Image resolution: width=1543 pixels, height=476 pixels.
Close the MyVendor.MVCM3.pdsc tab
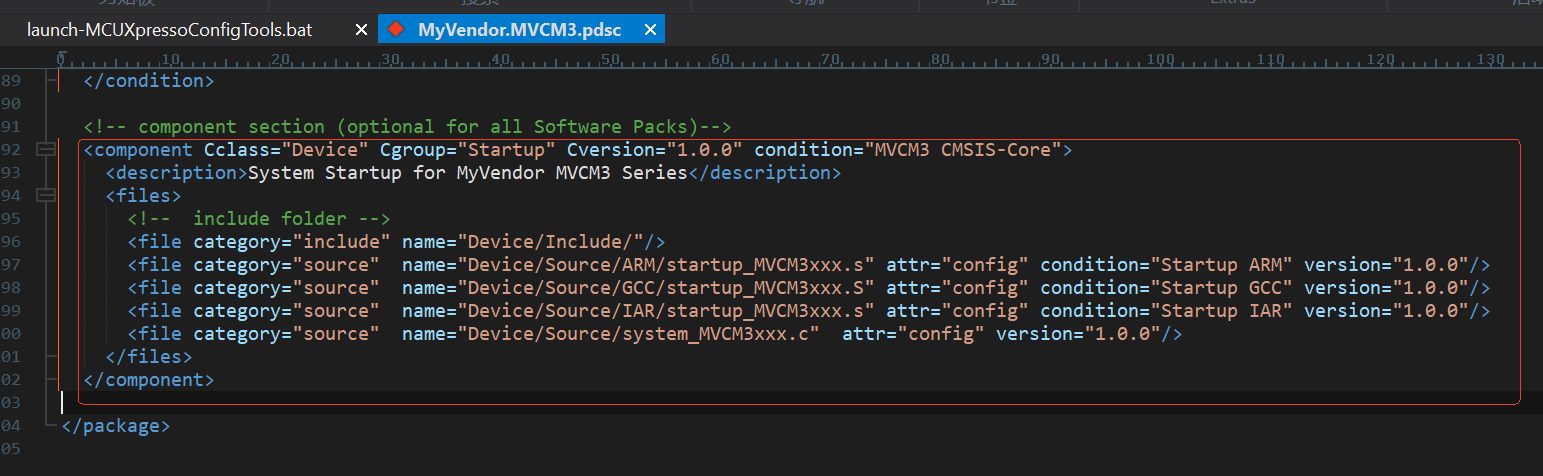651,30
